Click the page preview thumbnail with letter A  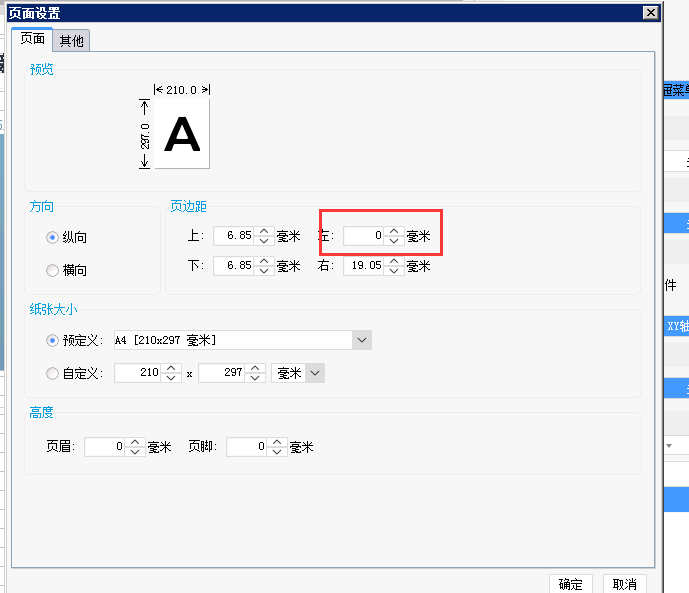click(x=182, y=134)
